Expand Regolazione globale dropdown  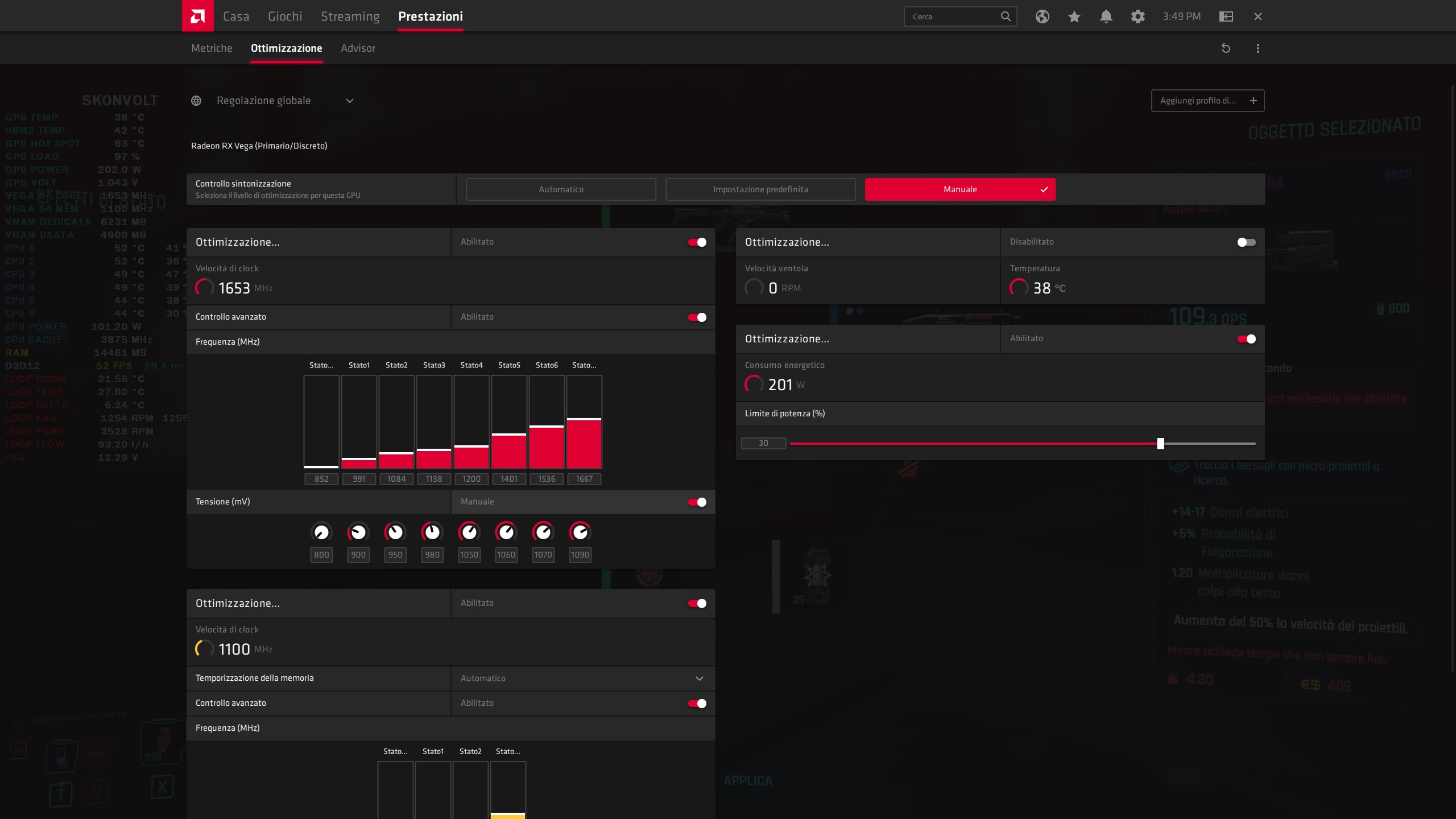click(350, 101)
